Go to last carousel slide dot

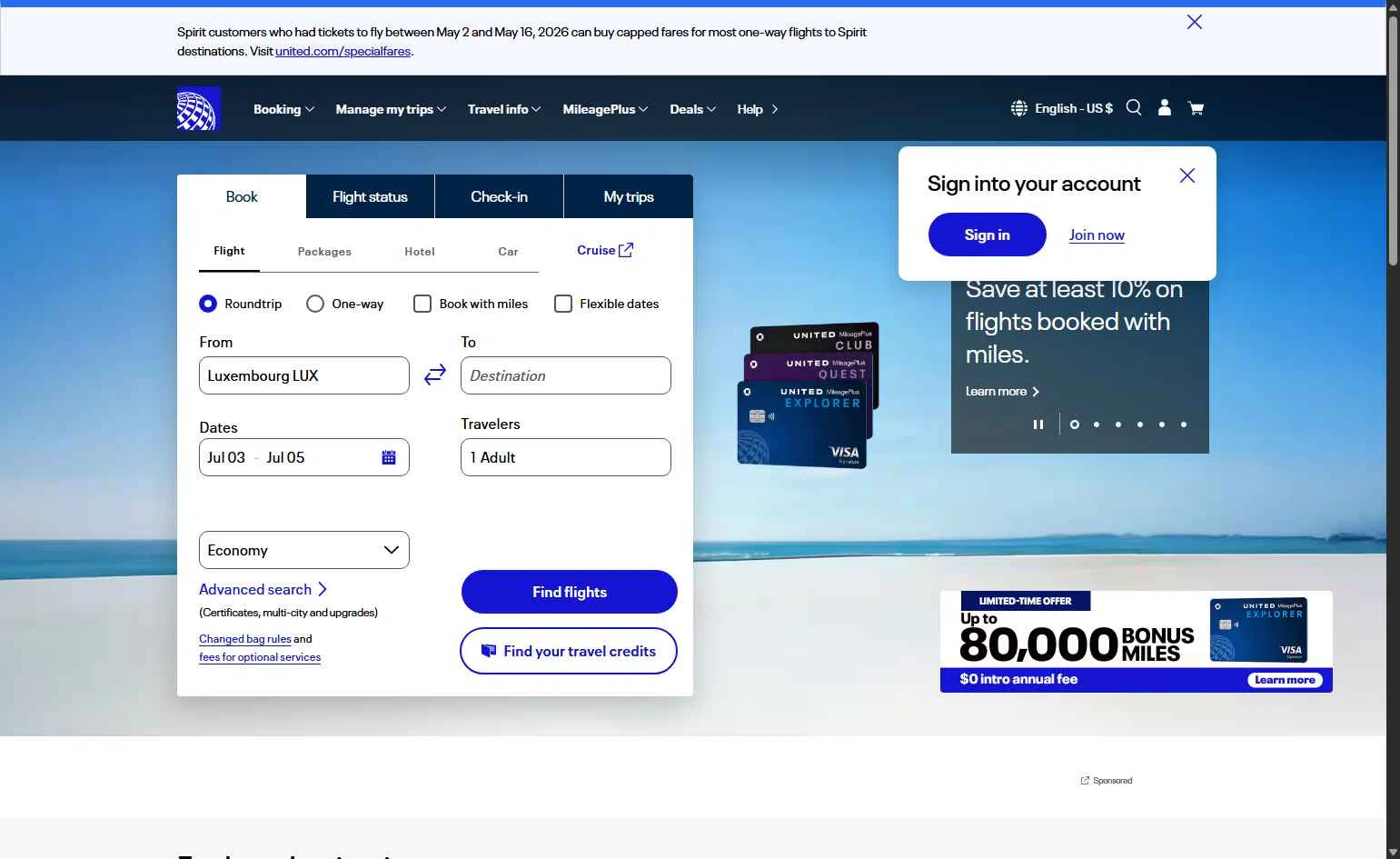(1184, 425)
